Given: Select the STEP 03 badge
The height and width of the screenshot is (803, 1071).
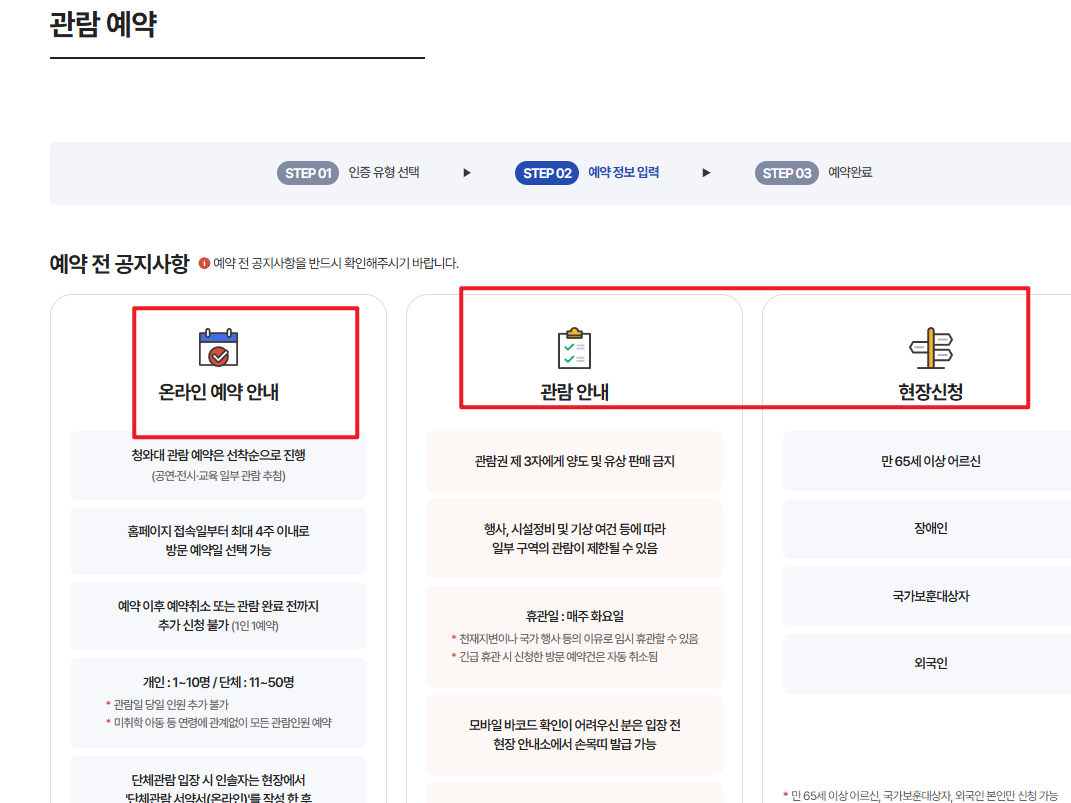Looking at the screenshot, I should (787, 173).
